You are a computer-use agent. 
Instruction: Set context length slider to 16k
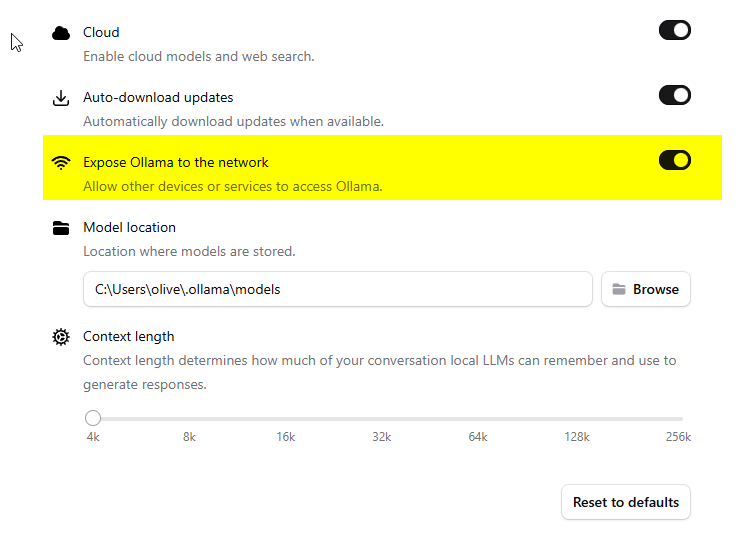coord(287,418)
